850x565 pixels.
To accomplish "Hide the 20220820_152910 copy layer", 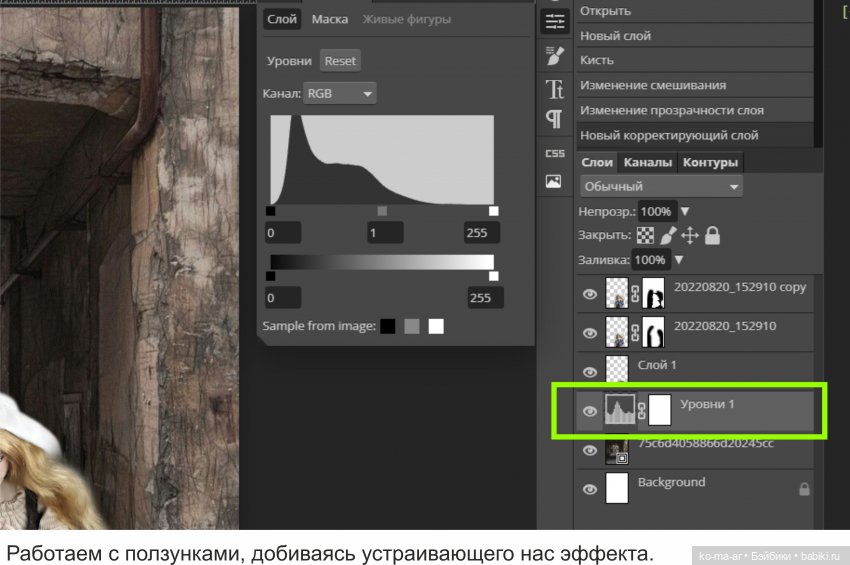I will (590, 294).
